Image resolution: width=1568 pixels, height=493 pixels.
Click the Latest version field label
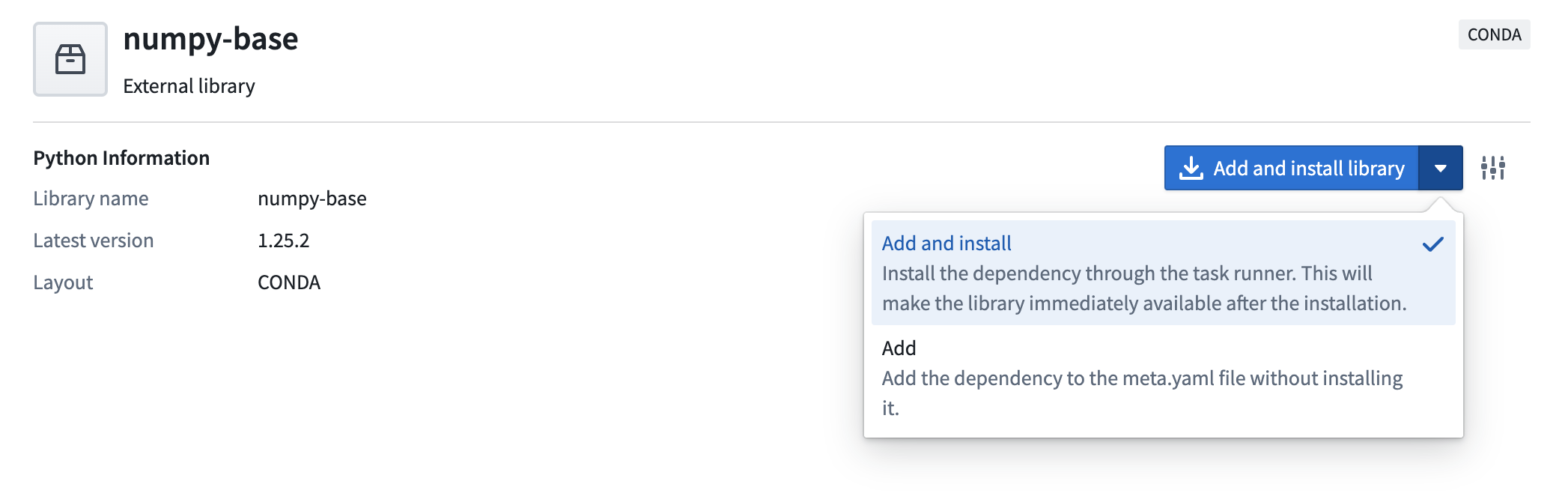click(x=94, y=241)
